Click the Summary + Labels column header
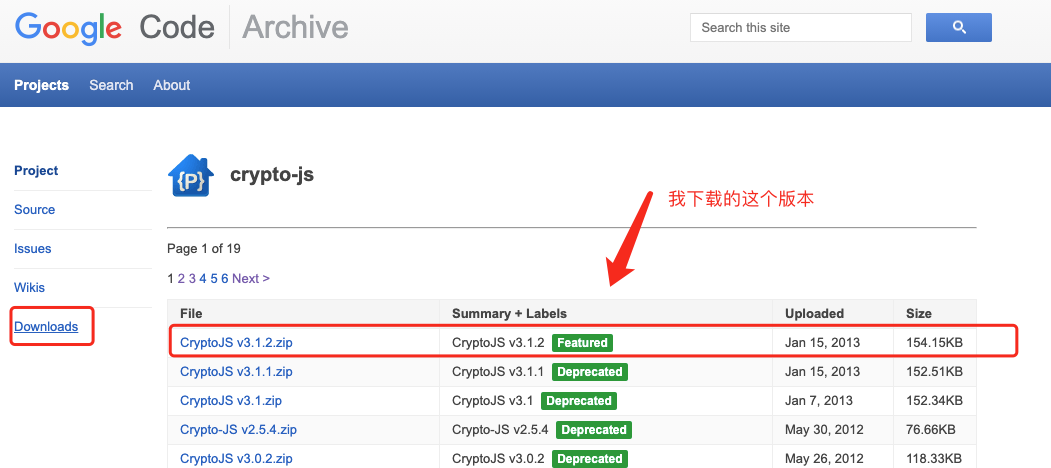This screenshot has width=1051, height=468. tap(509, 313)
